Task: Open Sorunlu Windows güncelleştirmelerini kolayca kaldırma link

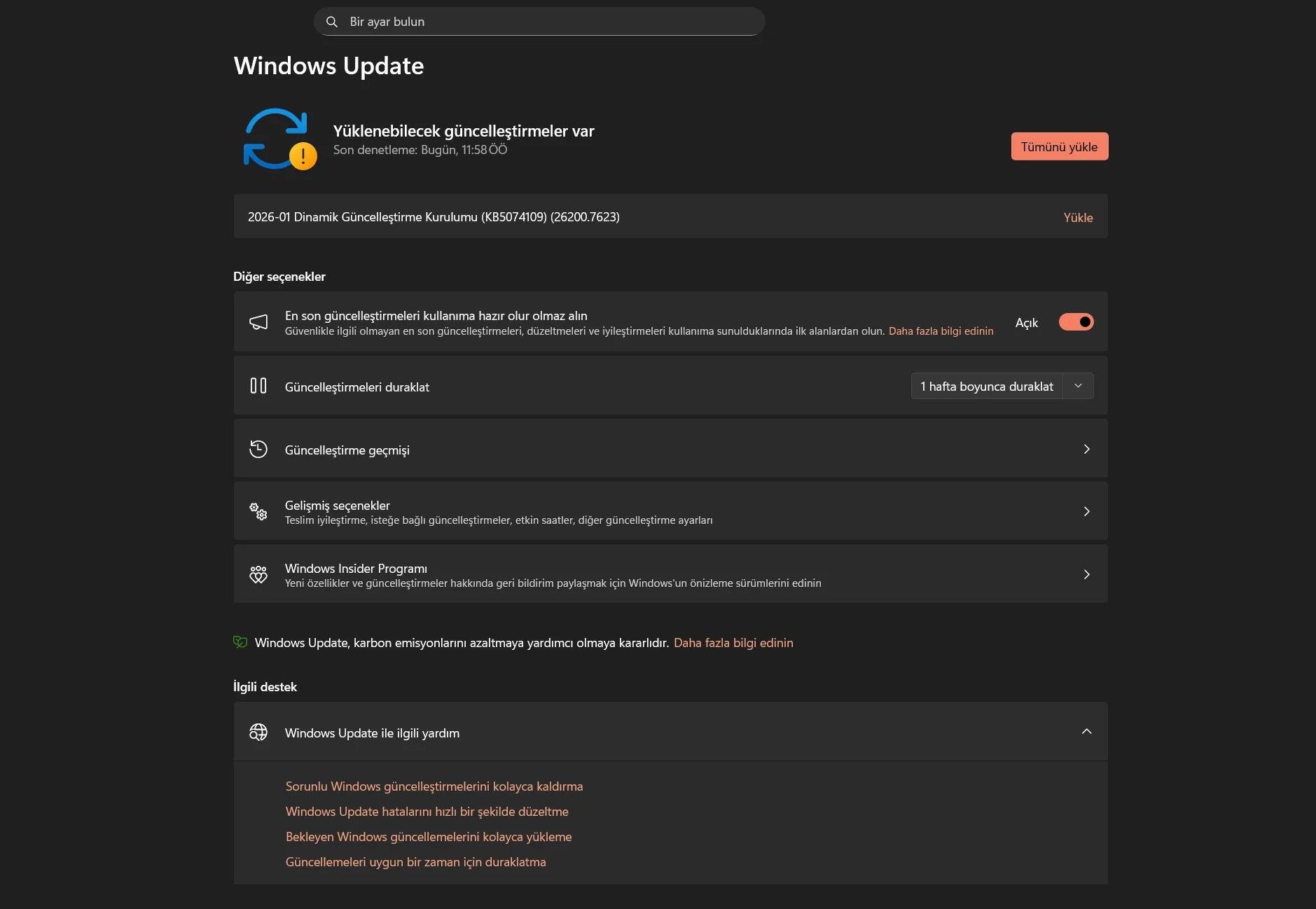Action: [x=434, y=786]
